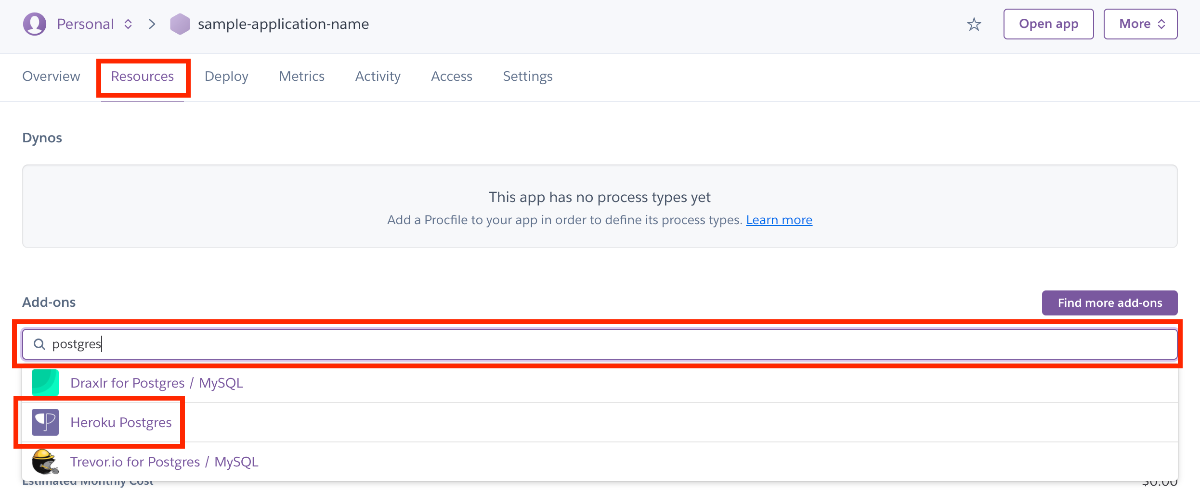This screenshot has width=1200, height=503.
Task: View the Activity tab
Action: [377, 76]
